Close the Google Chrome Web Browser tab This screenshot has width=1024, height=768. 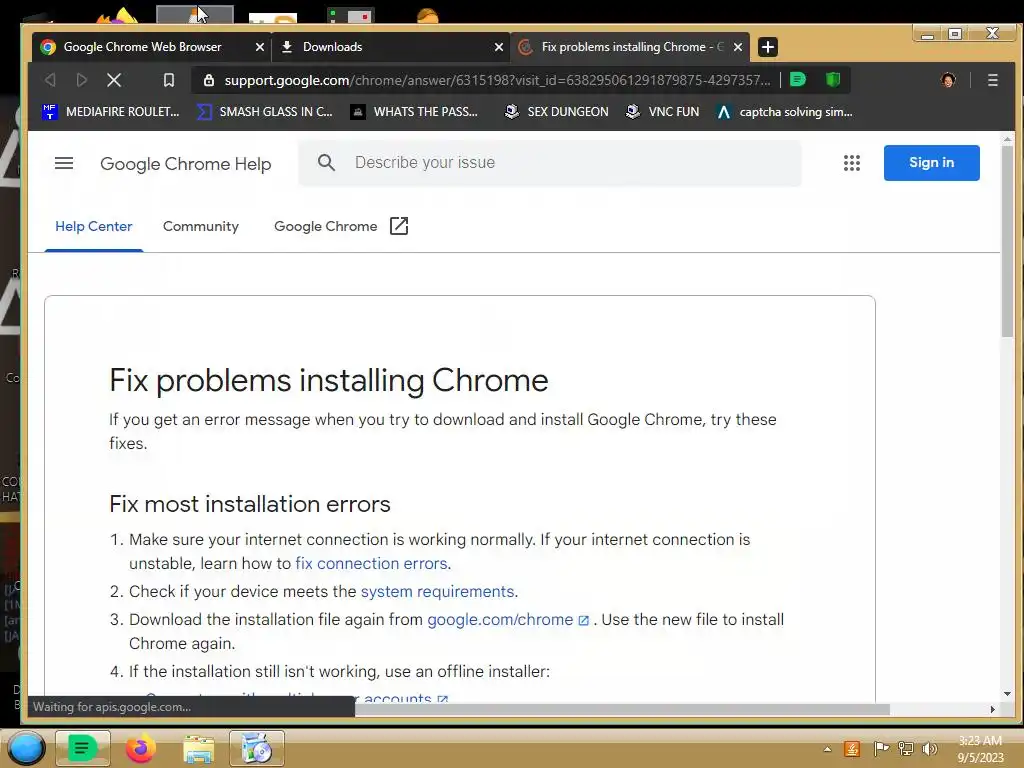click(259, 47)
